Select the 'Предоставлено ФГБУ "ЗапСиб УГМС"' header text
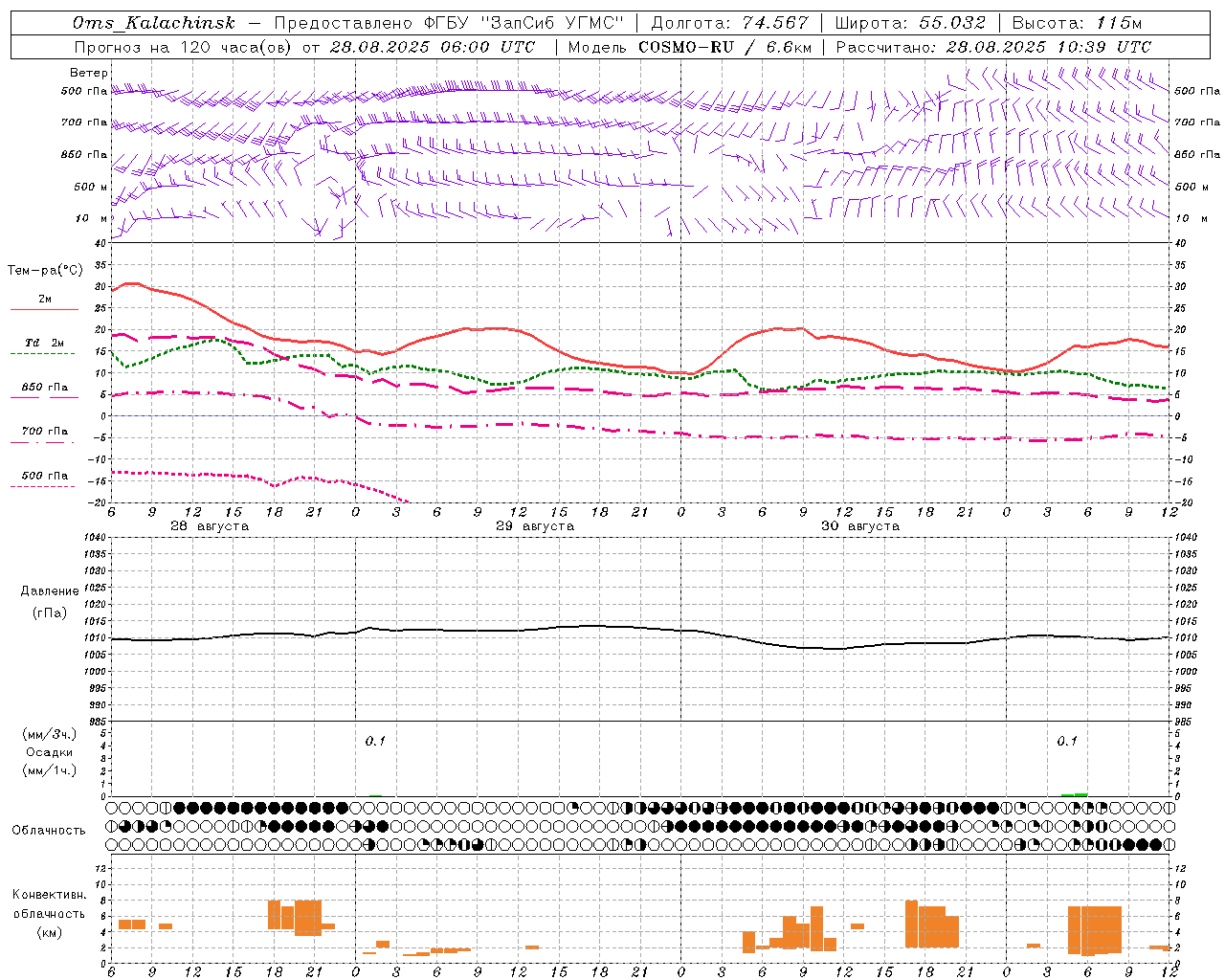 pos(450,23)
